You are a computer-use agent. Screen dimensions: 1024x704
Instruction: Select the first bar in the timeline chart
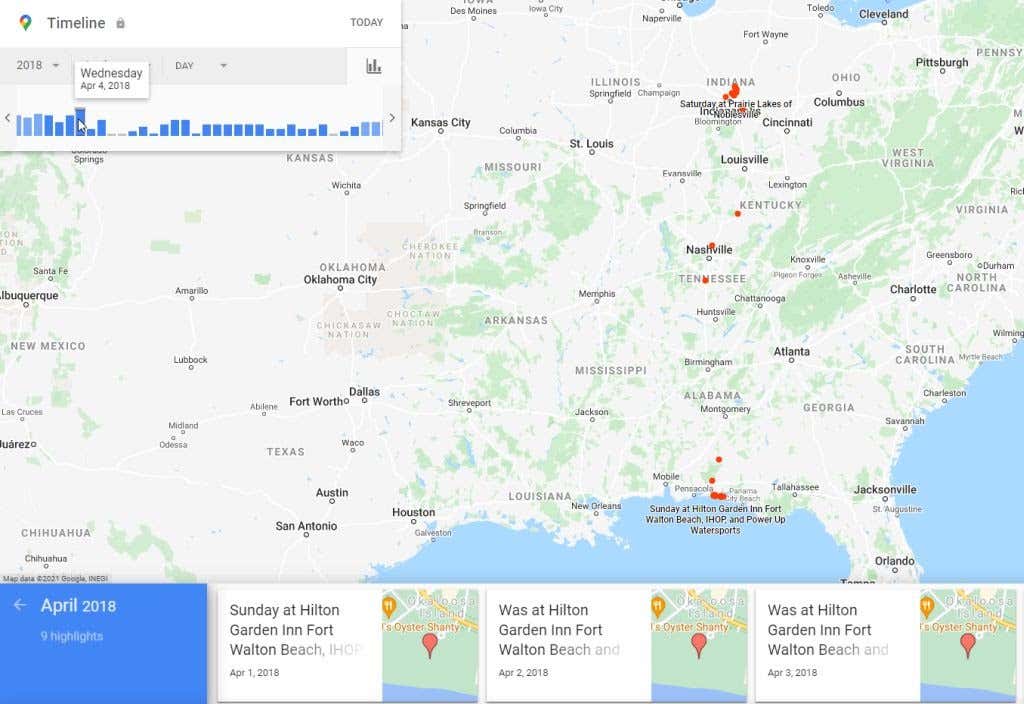[x=19, y=125]
